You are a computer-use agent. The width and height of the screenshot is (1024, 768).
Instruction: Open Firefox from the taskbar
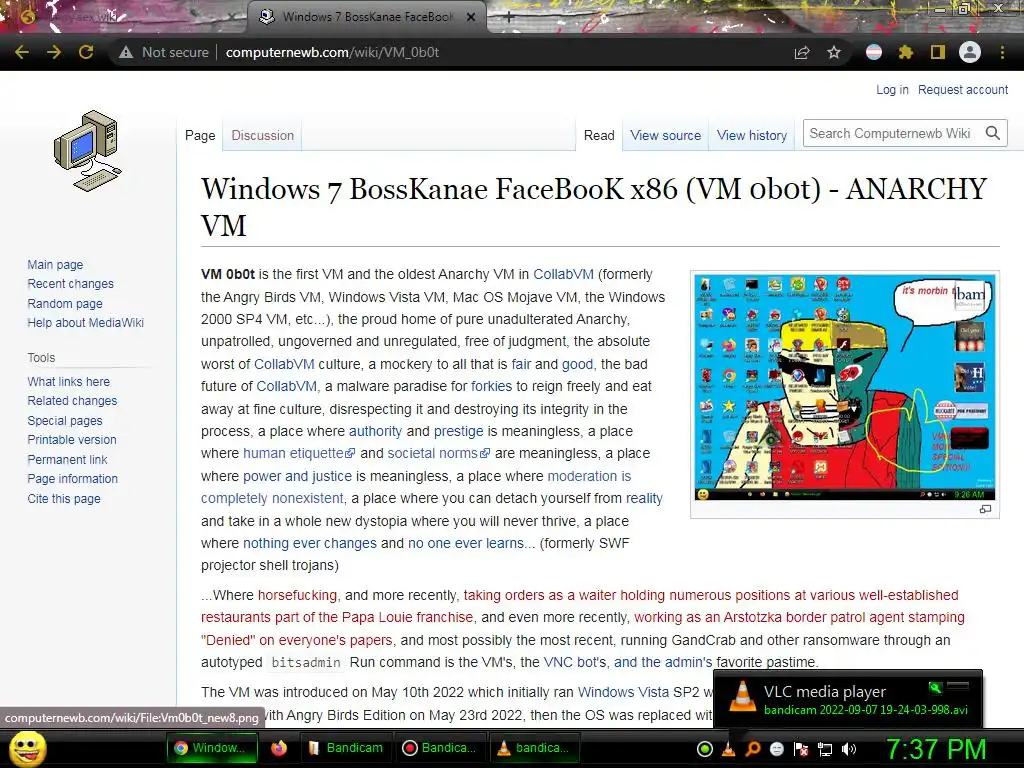(x=279, y=748)
